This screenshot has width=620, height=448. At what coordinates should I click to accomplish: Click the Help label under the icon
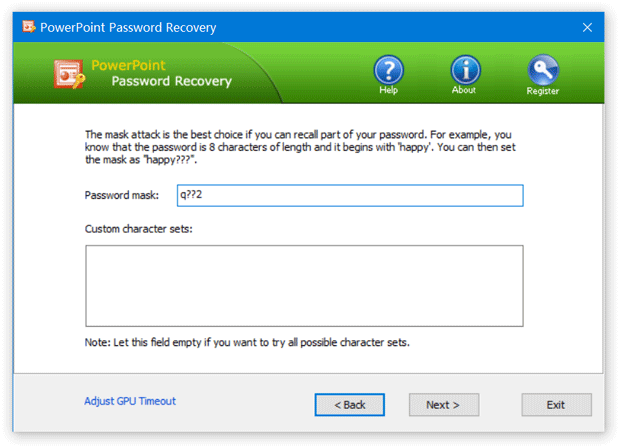pos(388,91)
